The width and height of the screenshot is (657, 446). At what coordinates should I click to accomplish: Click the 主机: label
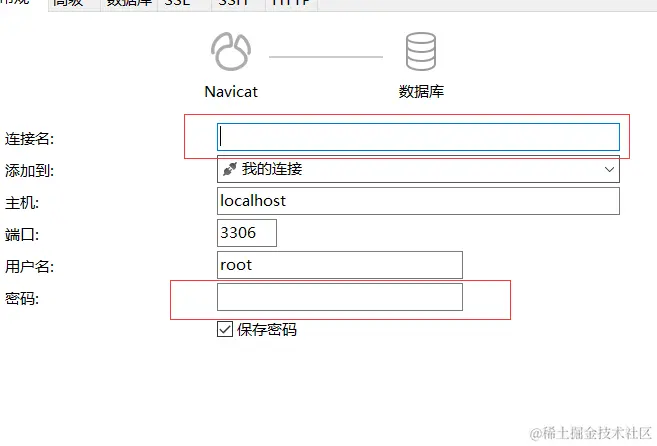point(22,203)
